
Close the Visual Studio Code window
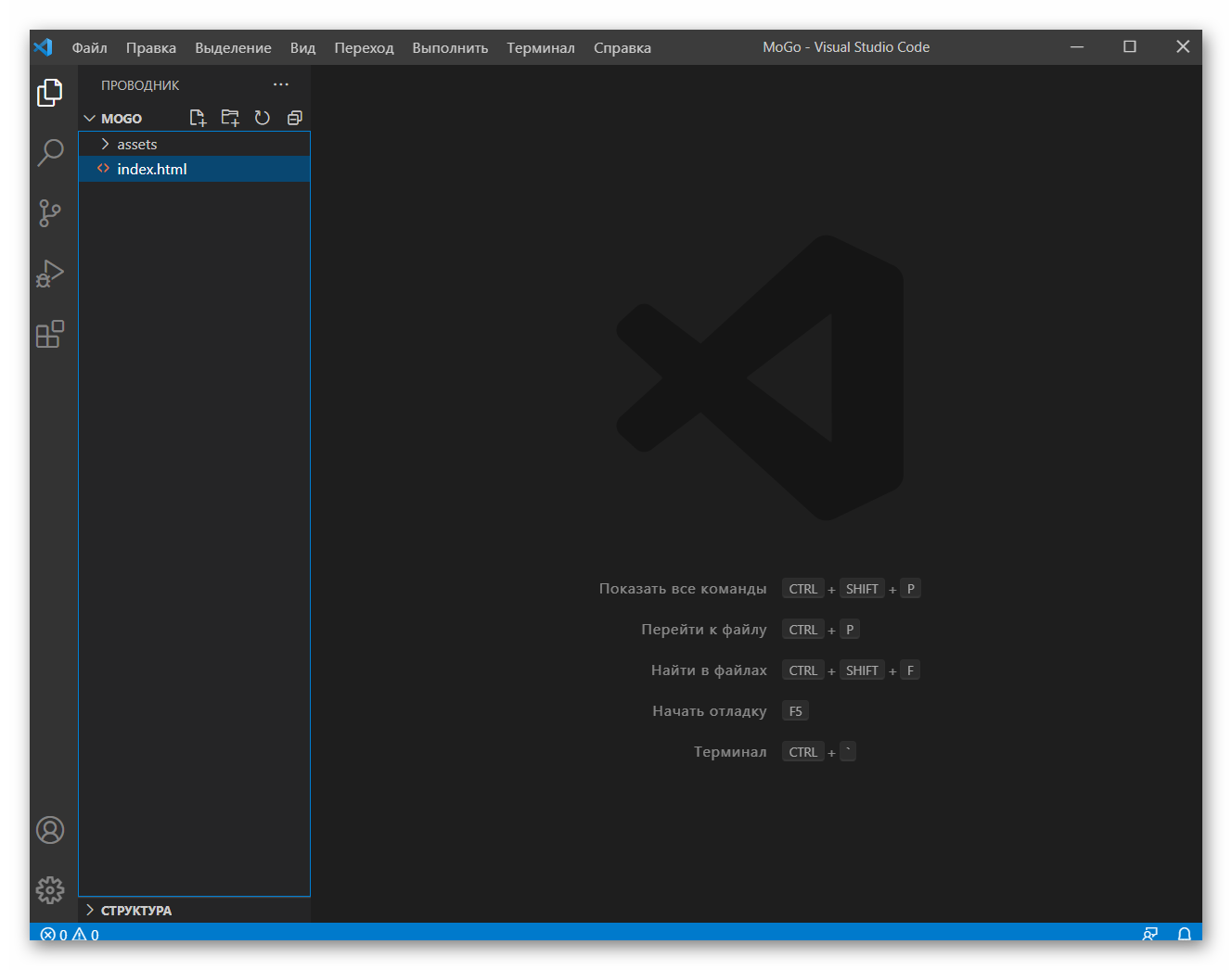[x=1183, y=47]
